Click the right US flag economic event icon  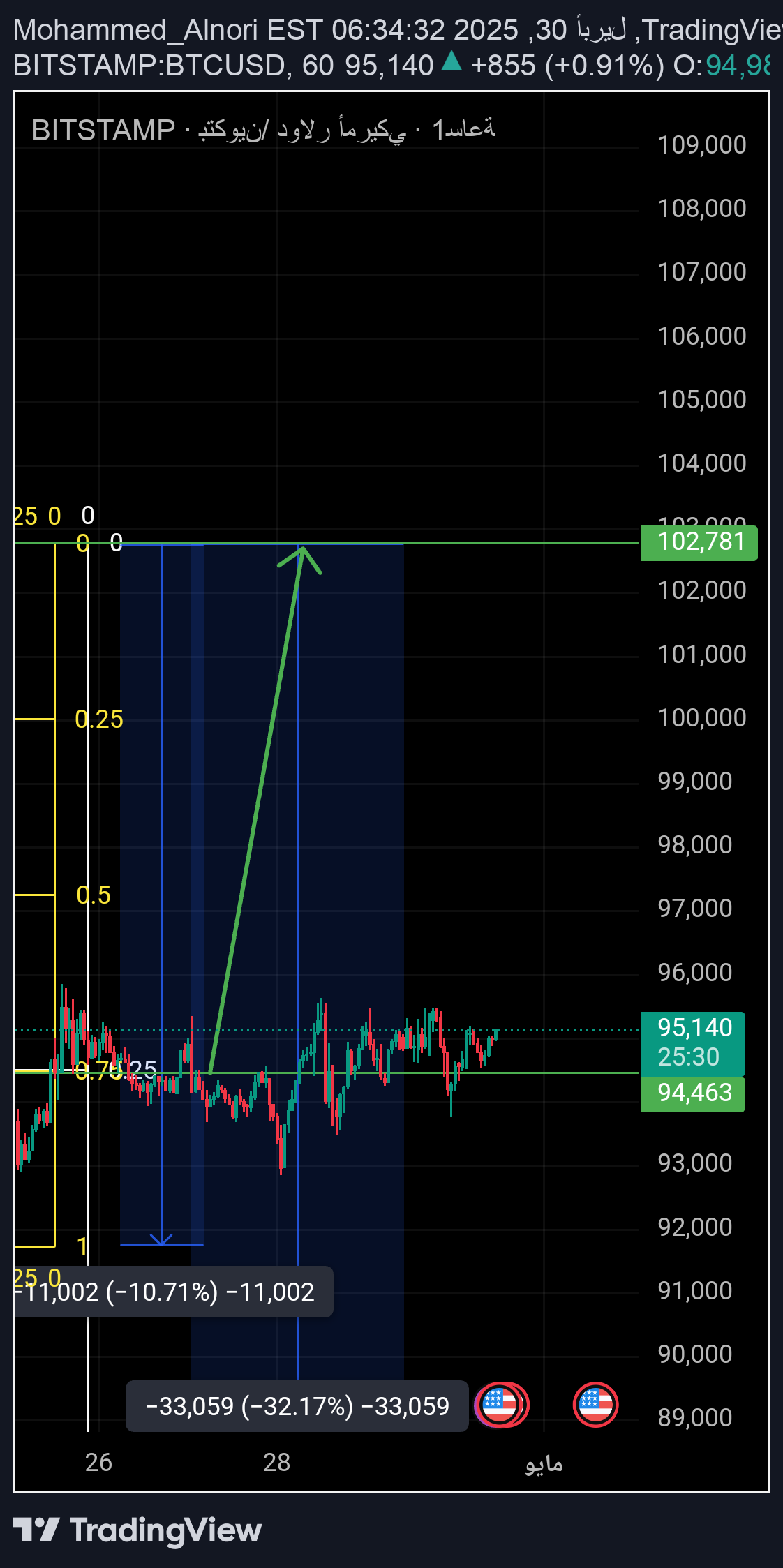[x=595, y=1405]
